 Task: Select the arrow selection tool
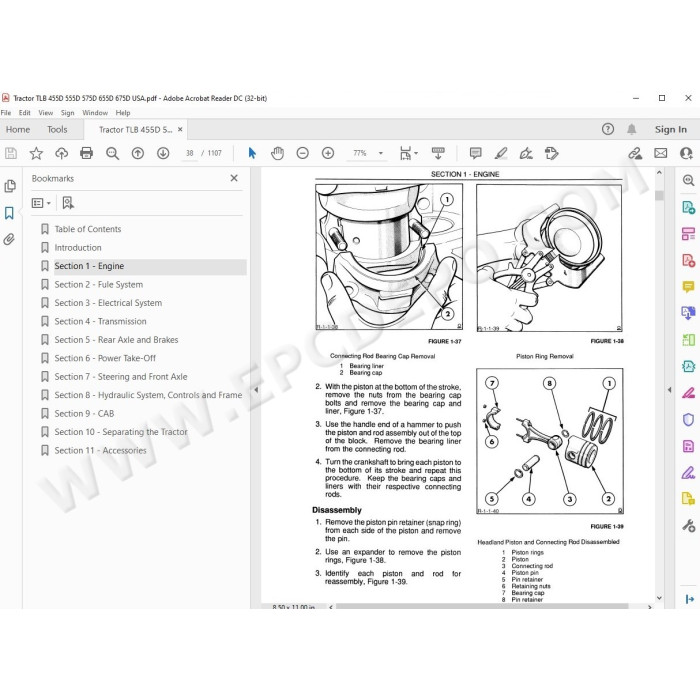click(x=252, y=153)
